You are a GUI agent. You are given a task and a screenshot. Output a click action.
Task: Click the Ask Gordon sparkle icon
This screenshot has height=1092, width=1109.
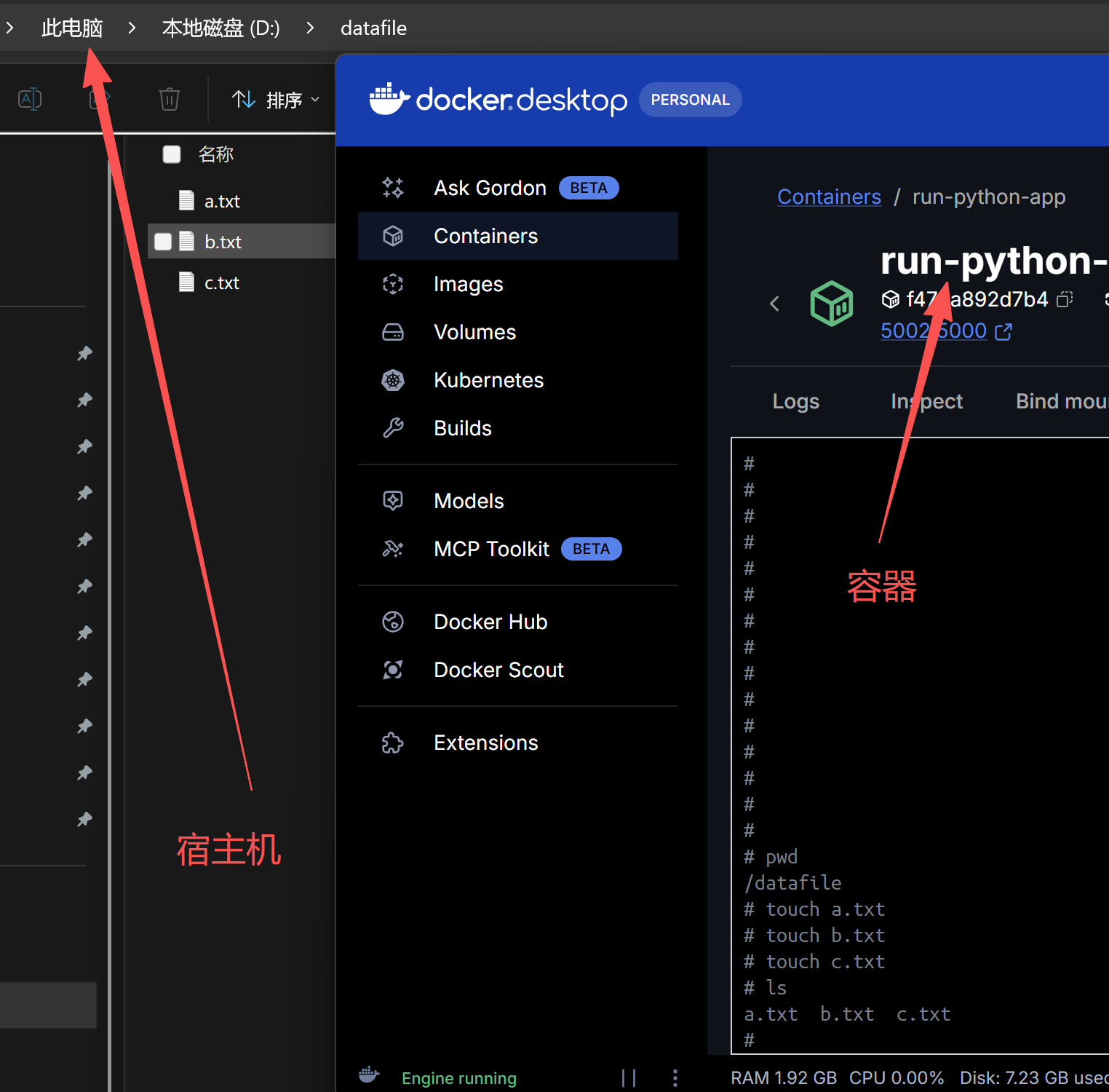click(393, 188)
